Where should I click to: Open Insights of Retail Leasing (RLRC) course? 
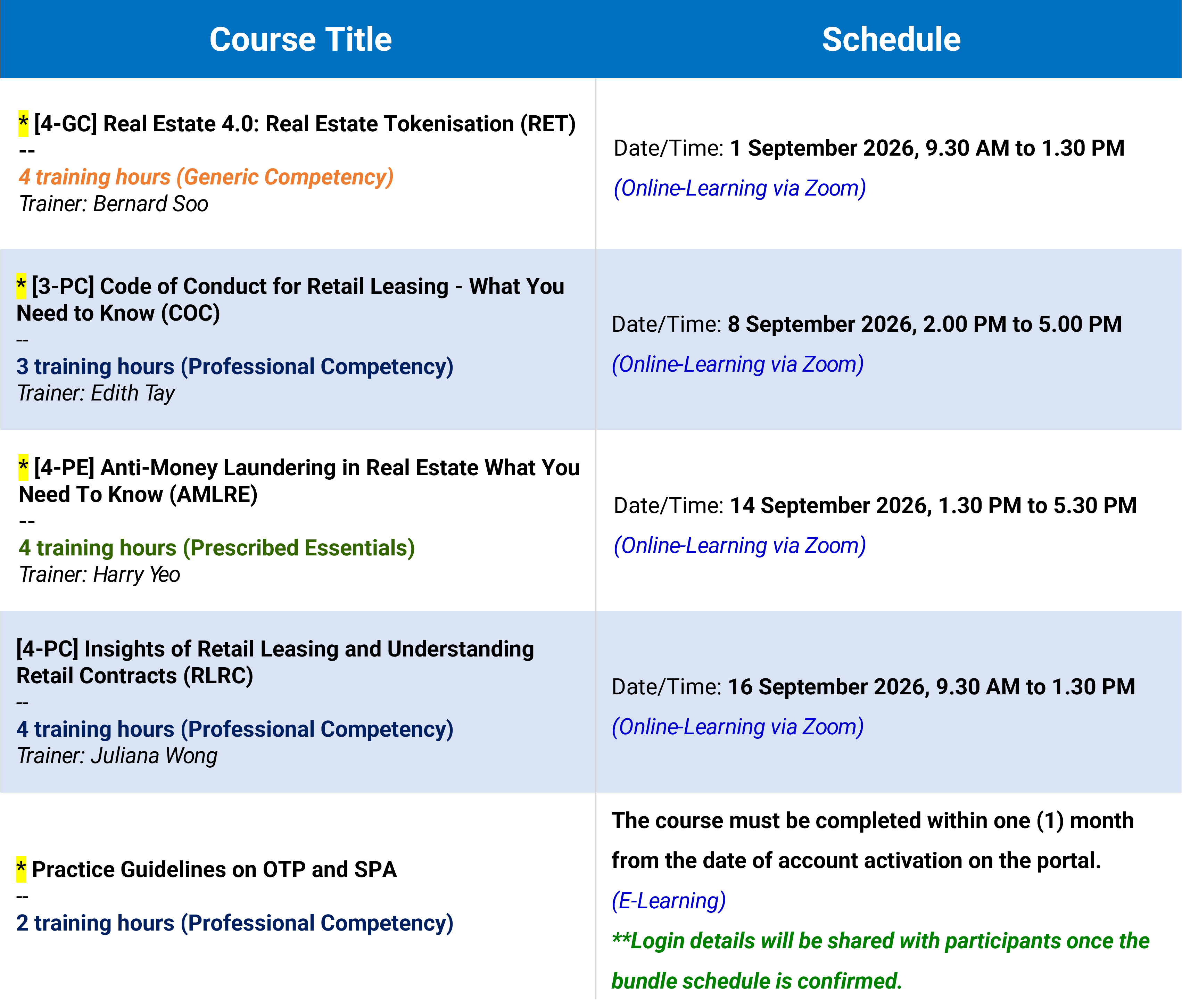[275, 662]
